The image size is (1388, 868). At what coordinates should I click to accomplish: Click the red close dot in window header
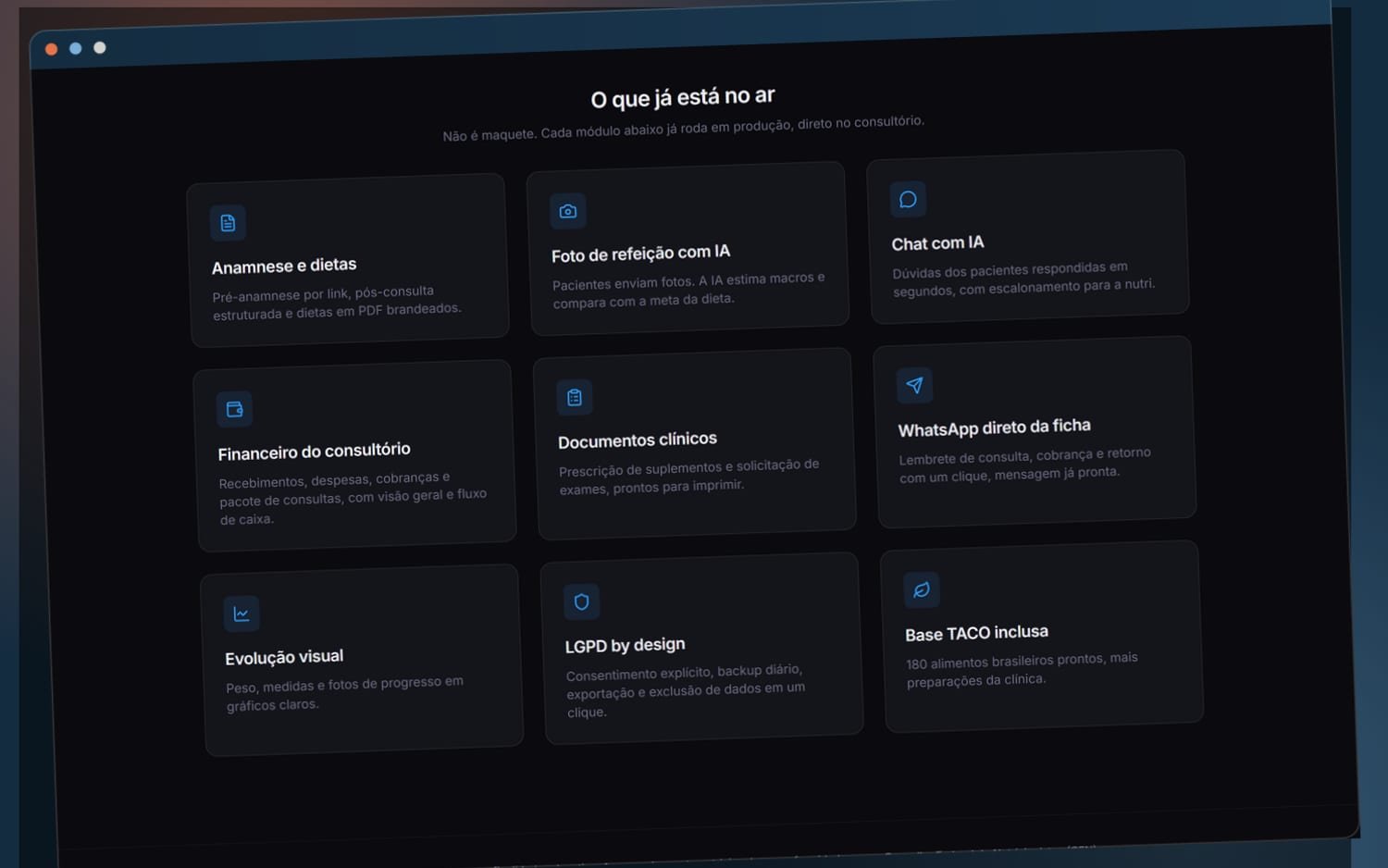52,49
